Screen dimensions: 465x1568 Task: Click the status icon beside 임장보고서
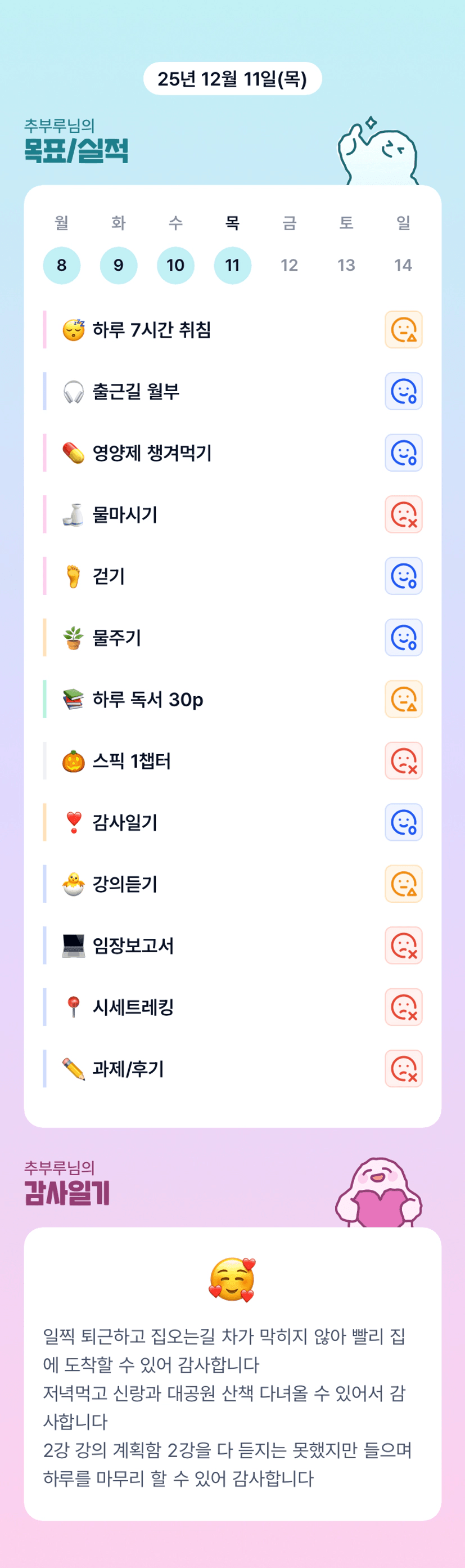coord(403,946)
